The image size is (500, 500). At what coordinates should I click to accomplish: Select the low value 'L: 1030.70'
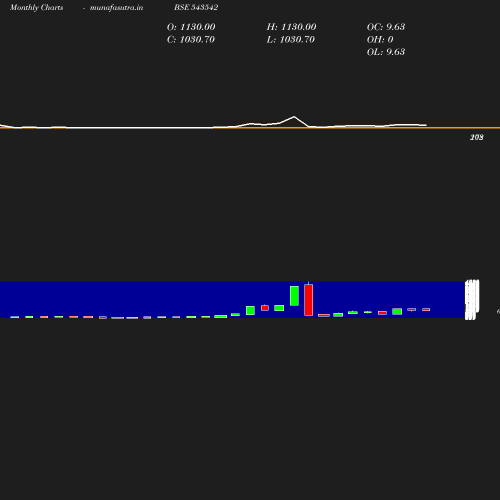(291, 39)
